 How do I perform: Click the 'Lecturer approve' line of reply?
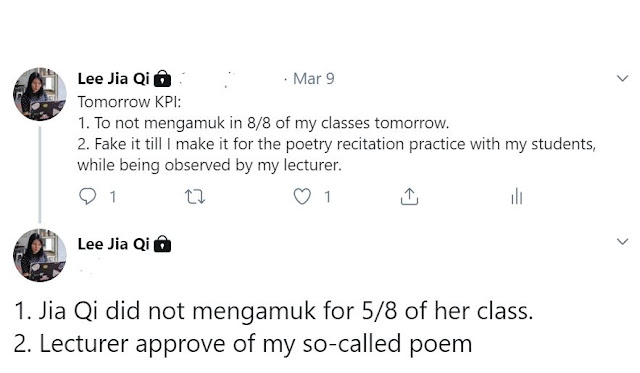243,344
